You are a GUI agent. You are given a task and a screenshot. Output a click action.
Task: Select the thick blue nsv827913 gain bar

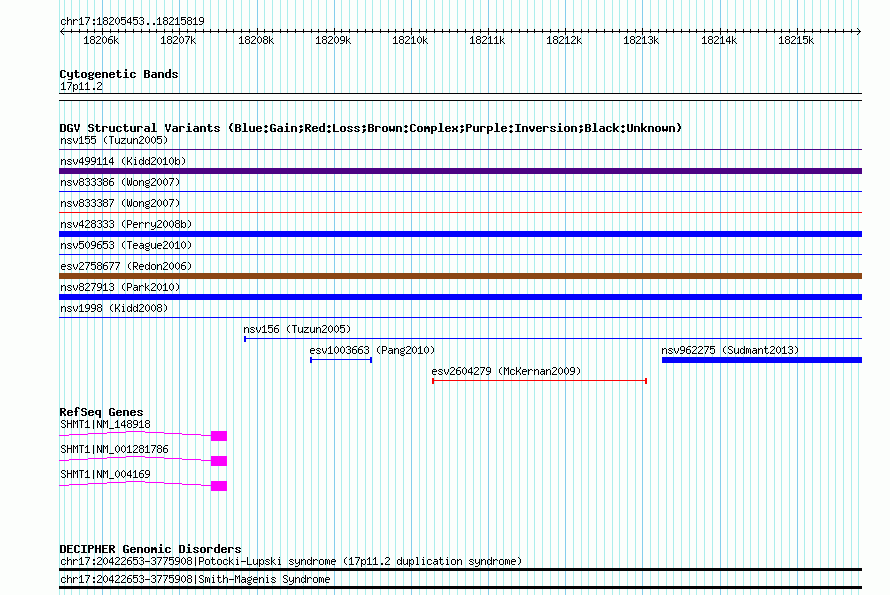coord(460,297)
